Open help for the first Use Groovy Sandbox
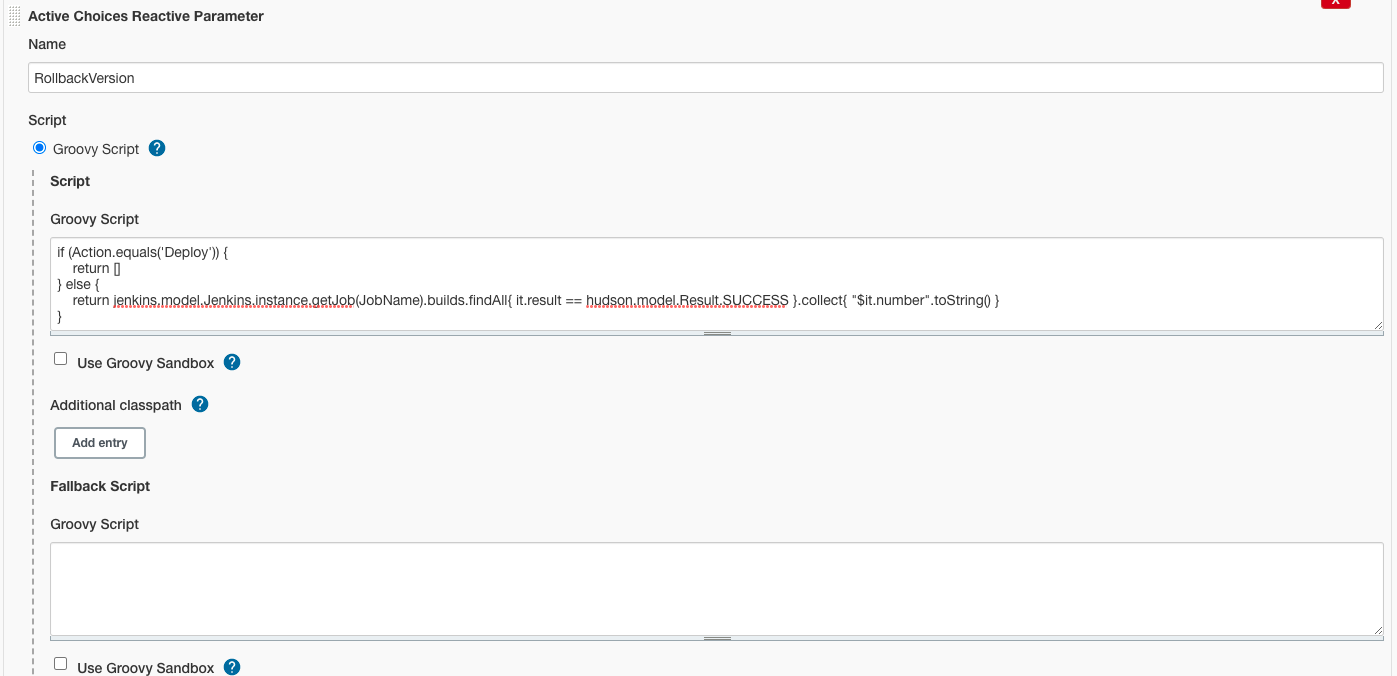Image resolution: width=1397 pixels, height=676 pixels. tap(232, 362)
